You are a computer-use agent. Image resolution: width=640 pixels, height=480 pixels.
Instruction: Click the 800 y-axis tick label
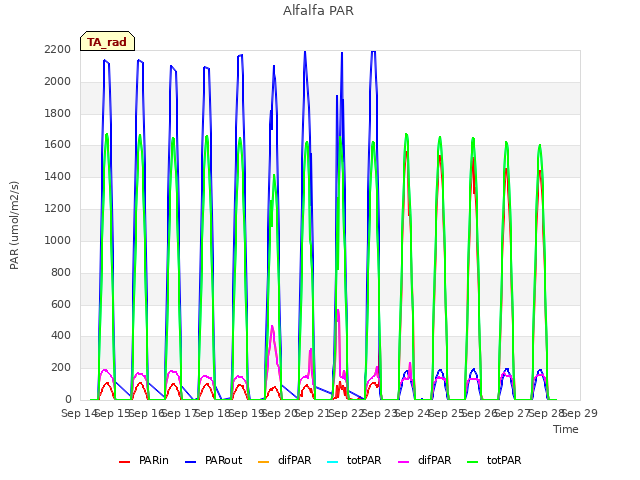pyautogui.click(x=61, y=272)
